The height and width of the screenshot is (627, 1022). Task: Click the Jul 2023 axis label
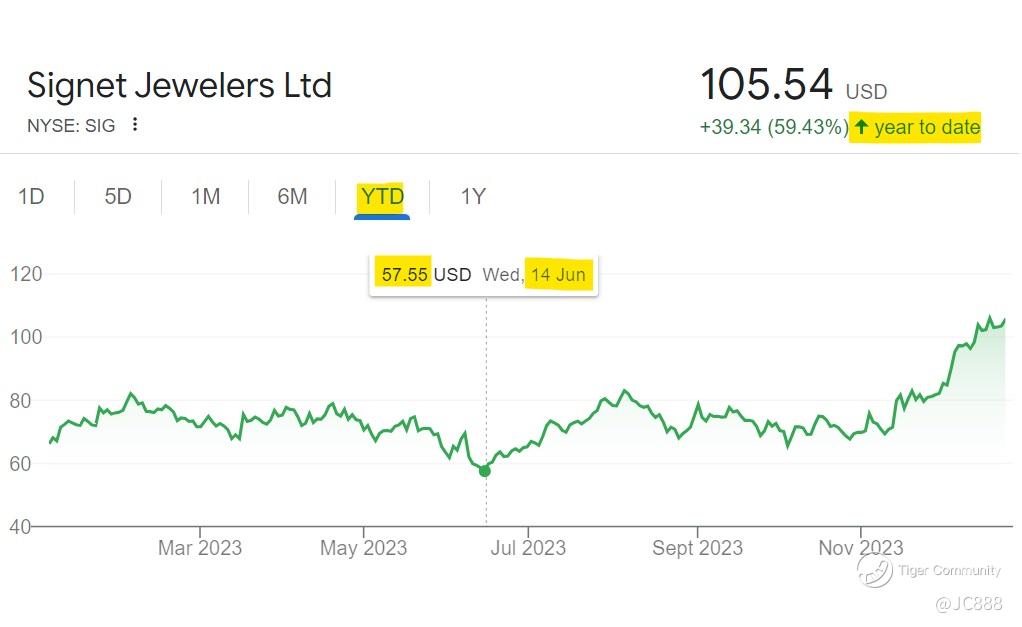tap(527, 548)
